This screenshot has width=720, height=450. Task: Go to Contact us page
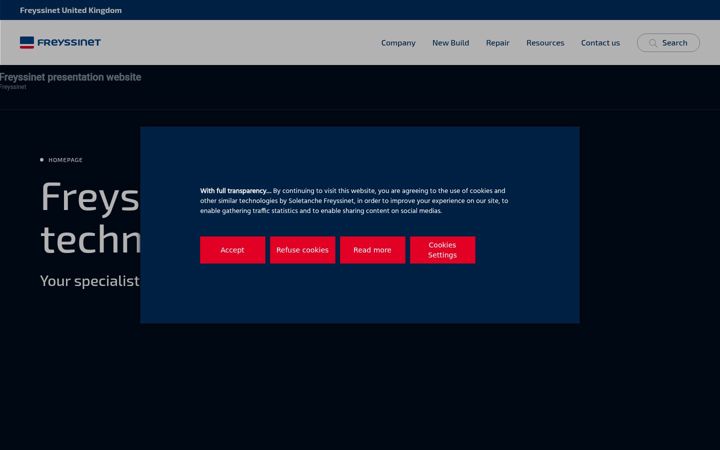[x=600, y=43]
